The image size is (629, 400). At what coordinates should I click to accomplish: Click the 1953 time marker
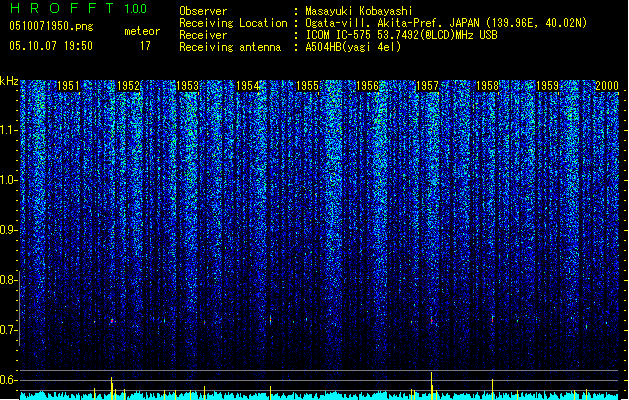coord(187,86)
